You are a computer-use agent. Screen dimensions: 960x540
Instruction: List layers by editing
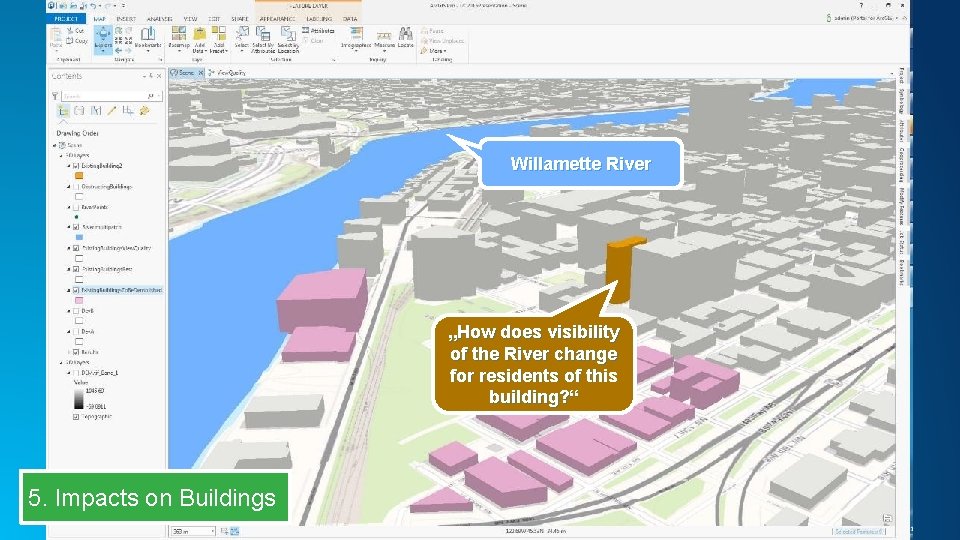click(111, 111)
